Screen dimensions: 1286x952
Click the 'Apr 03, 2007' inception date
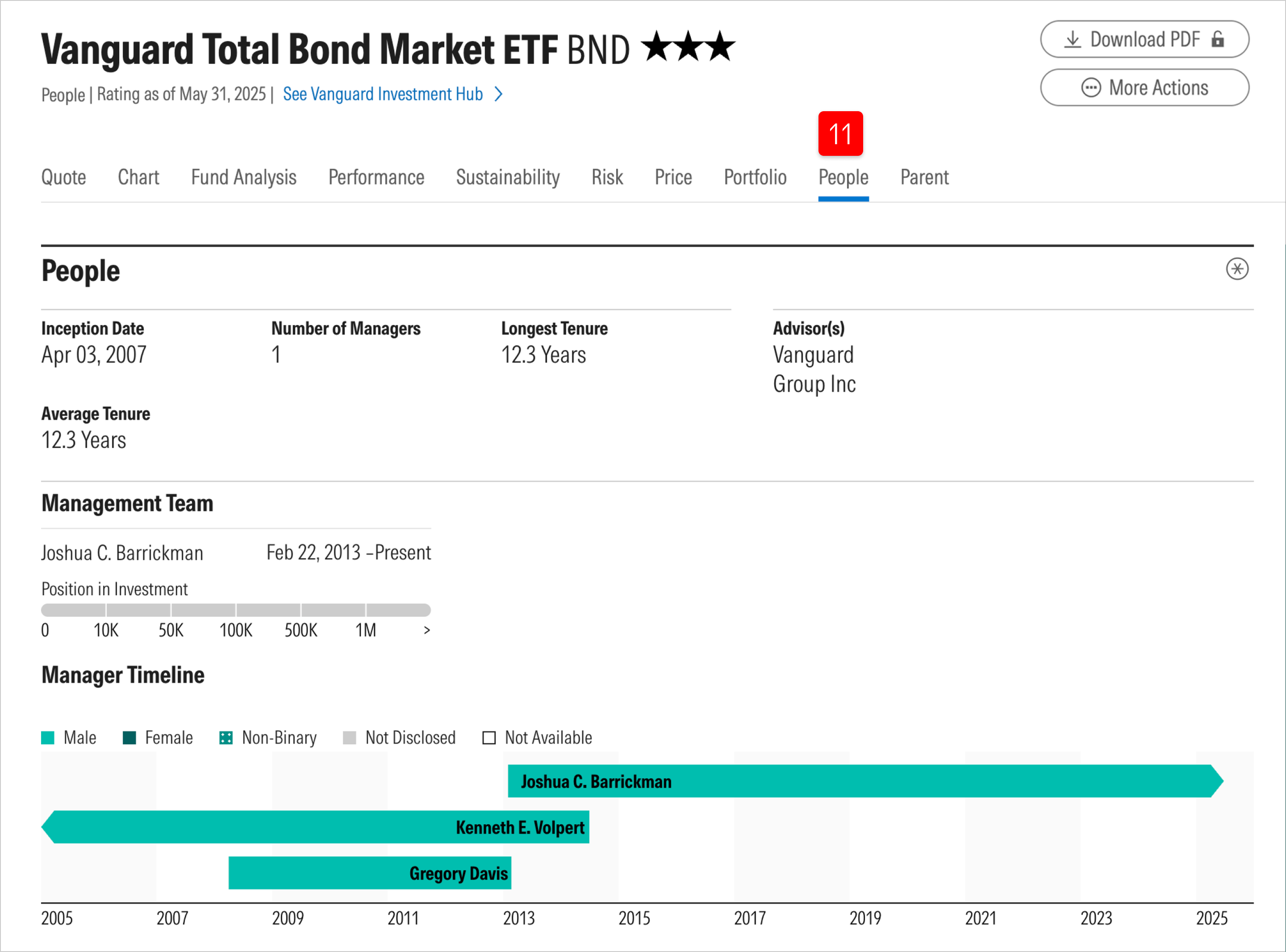click(94, 355)
